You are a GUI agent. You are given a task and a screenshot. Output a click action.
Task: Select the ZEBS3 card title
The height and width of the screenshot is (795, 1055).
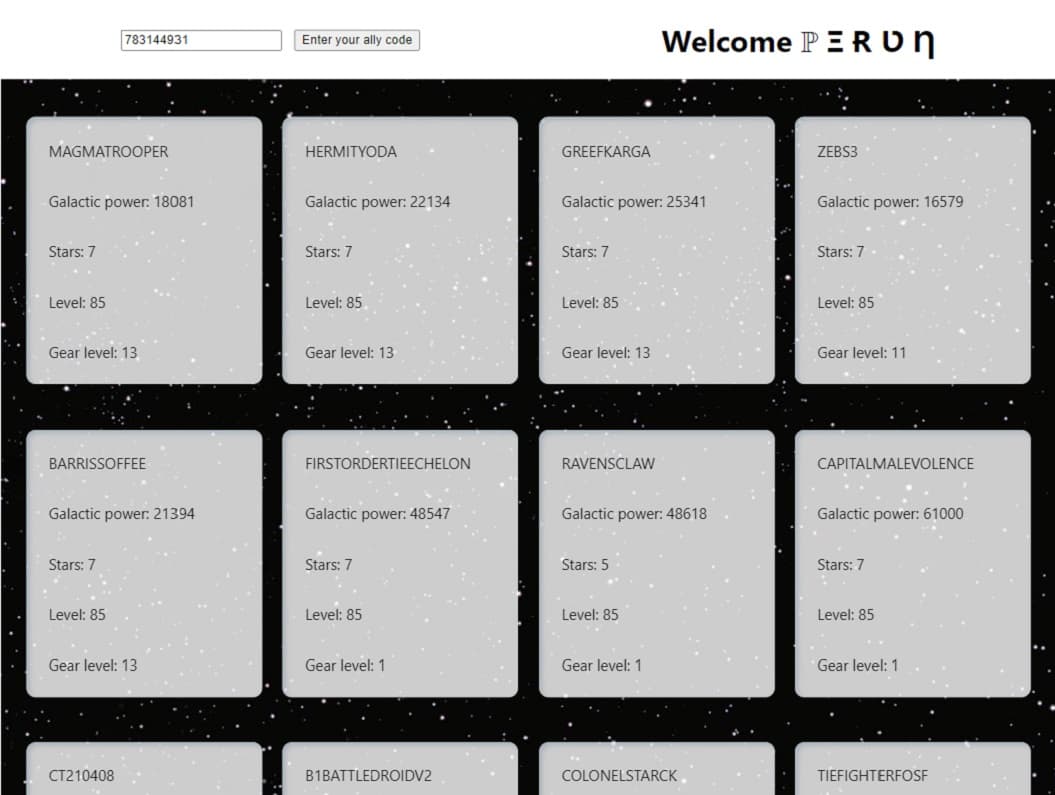pyautogui.click(x=837, y=152)
